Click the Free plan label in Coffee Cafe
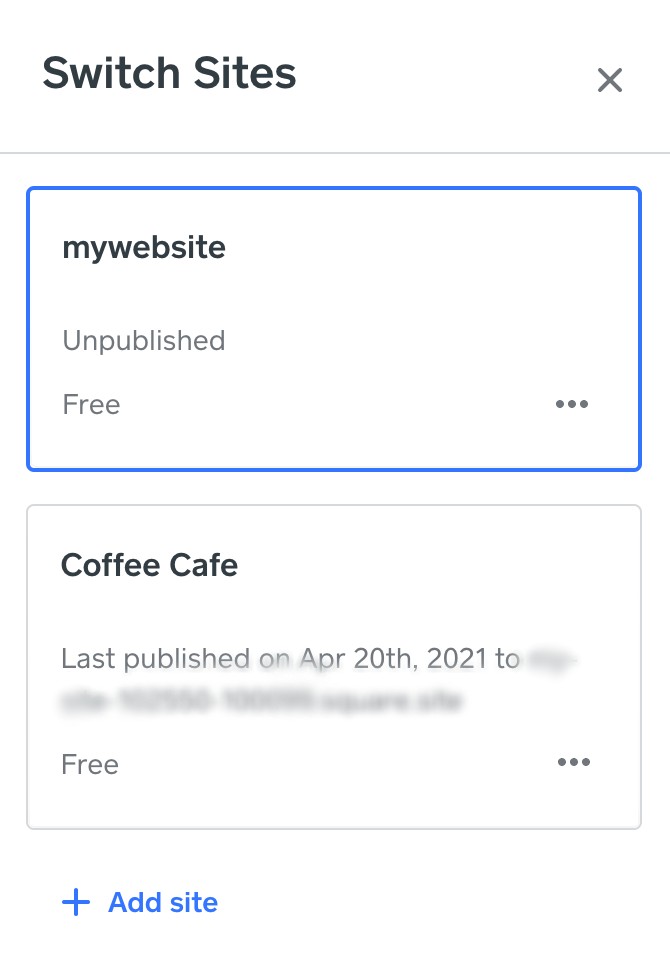 point(90,764)
